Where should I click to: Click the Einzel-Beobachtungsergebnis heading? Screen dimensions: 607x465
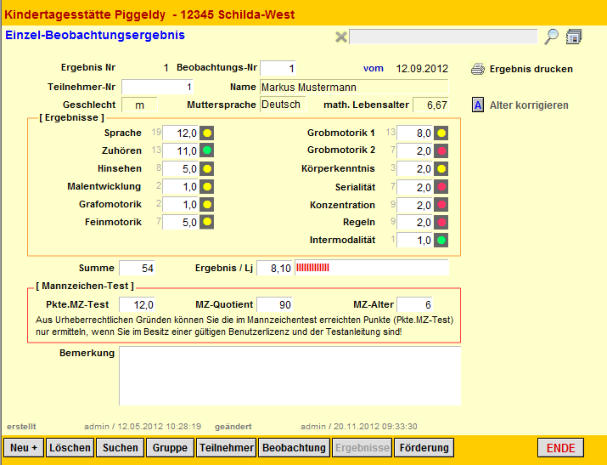pos(95,35)
